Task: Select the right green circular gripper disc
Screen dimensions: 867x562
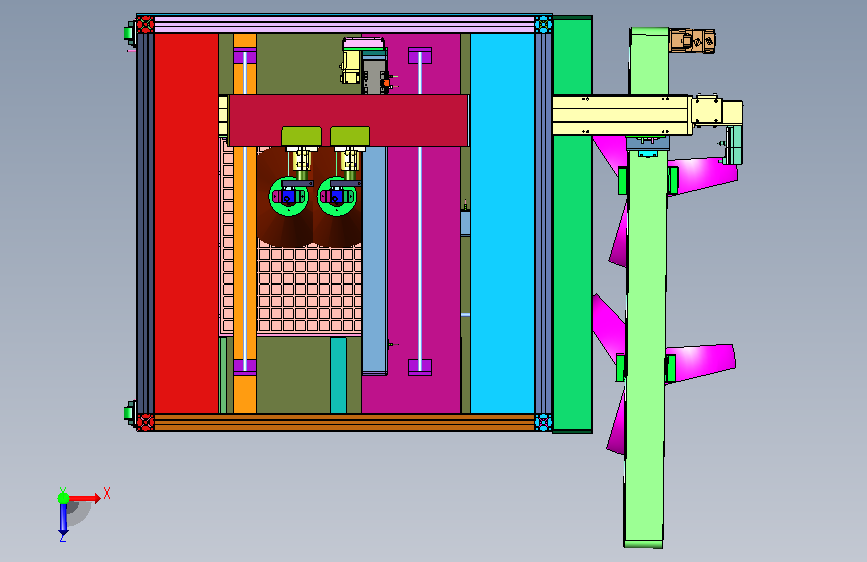Action: pos(337,196)
